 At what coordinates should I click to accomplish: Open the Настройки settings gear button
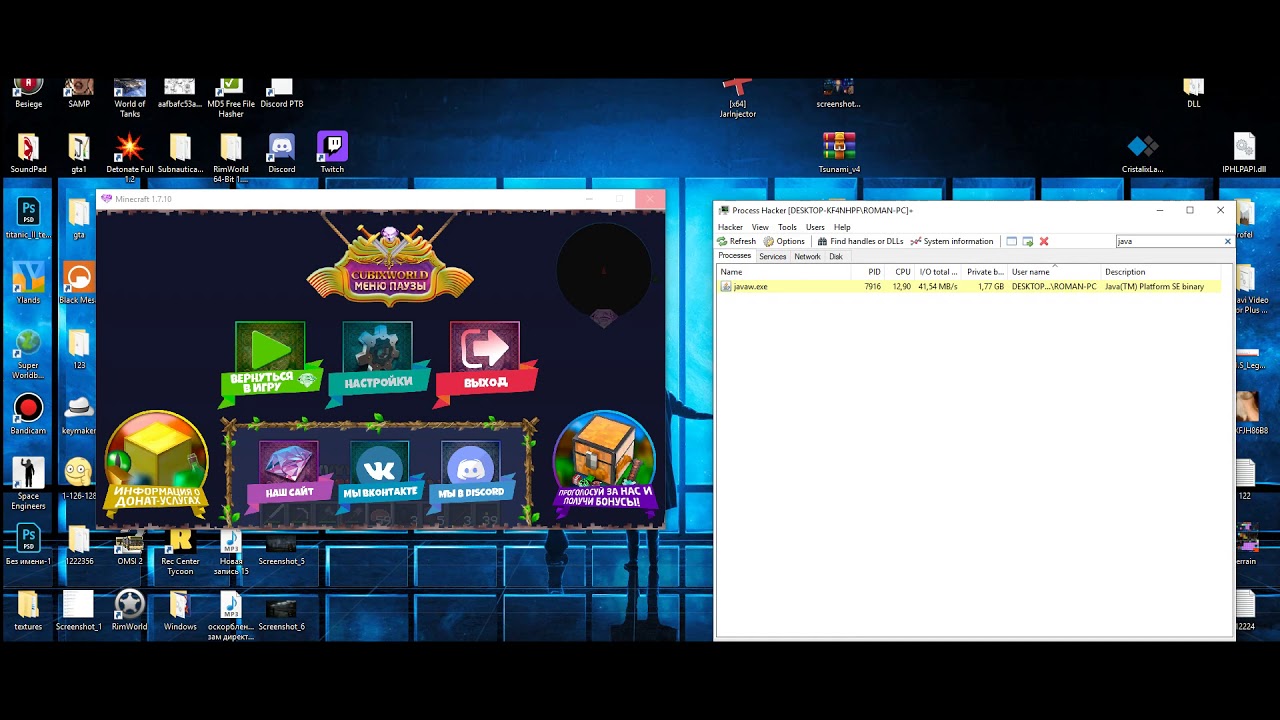coord(378,360)
